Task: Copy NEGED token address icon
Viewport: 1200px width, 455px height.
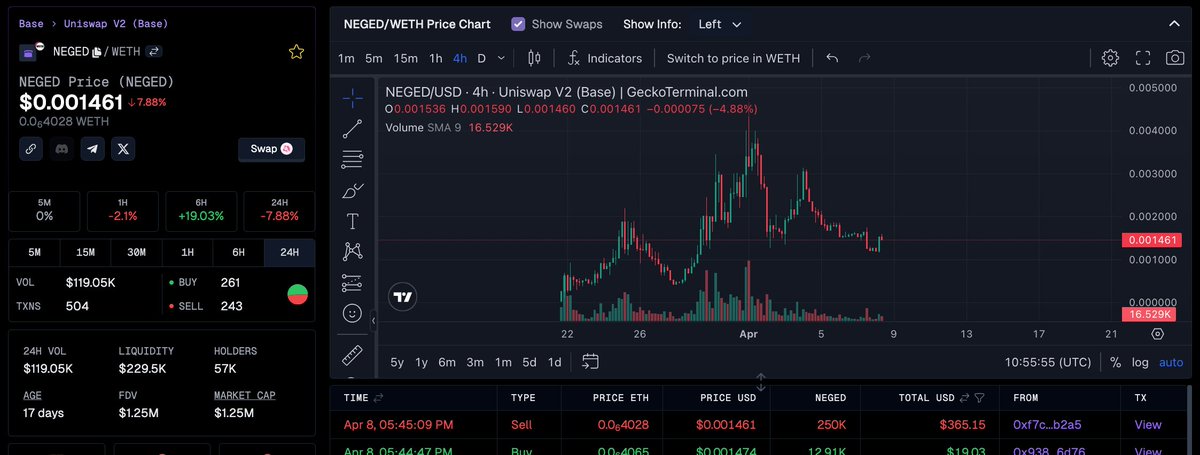Action: tap(97, 52)
